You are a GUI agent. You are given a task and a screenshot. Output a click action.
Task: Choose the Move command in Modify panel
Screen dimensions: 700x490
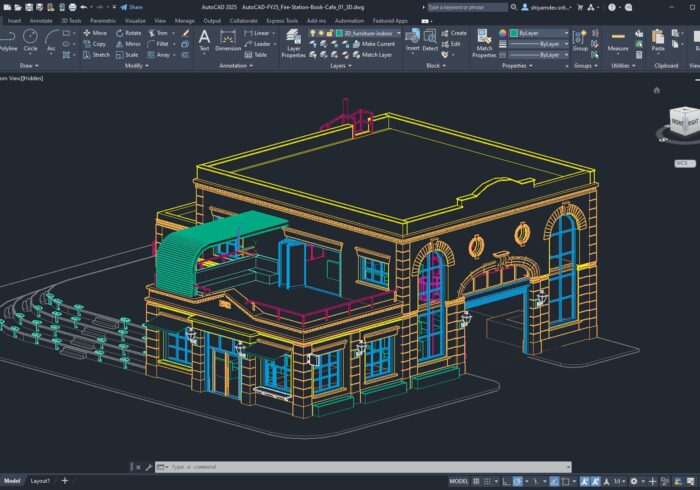[95, 33]
